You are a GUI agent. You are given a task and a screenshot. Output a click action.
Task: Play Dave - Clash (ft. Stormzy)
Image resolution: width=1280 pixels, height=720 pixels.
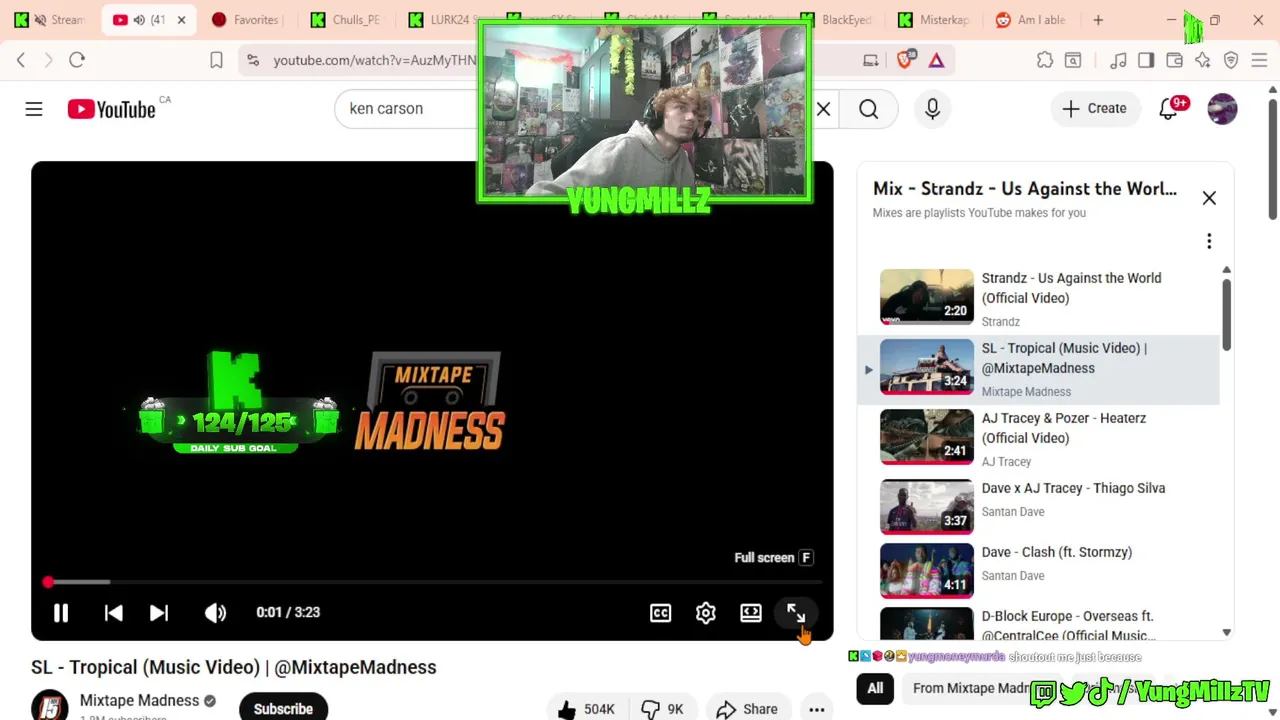(x=1040, y=570)
